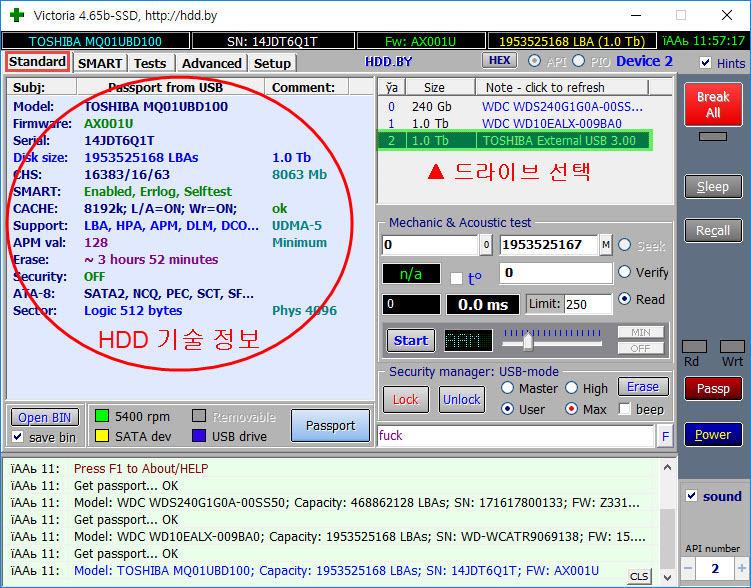
Task: Toggle the temperature t° checkbox
Action: pos(456,278)
